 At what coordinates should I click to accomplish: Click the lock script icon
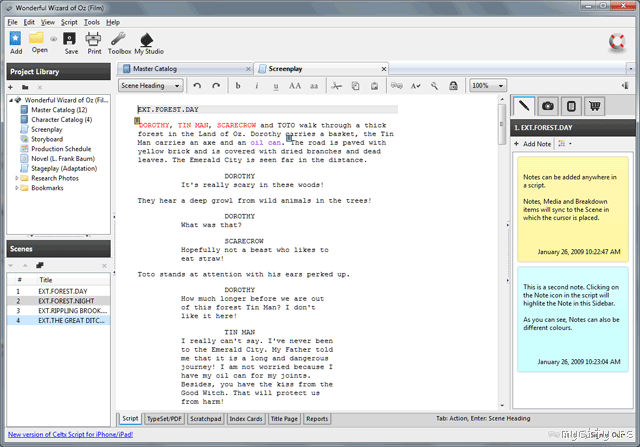453,86
